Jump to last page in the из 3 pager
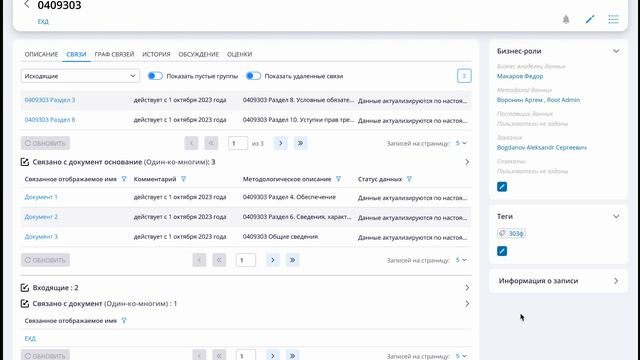The image size is (640, 360). click(x=300, y=143)
